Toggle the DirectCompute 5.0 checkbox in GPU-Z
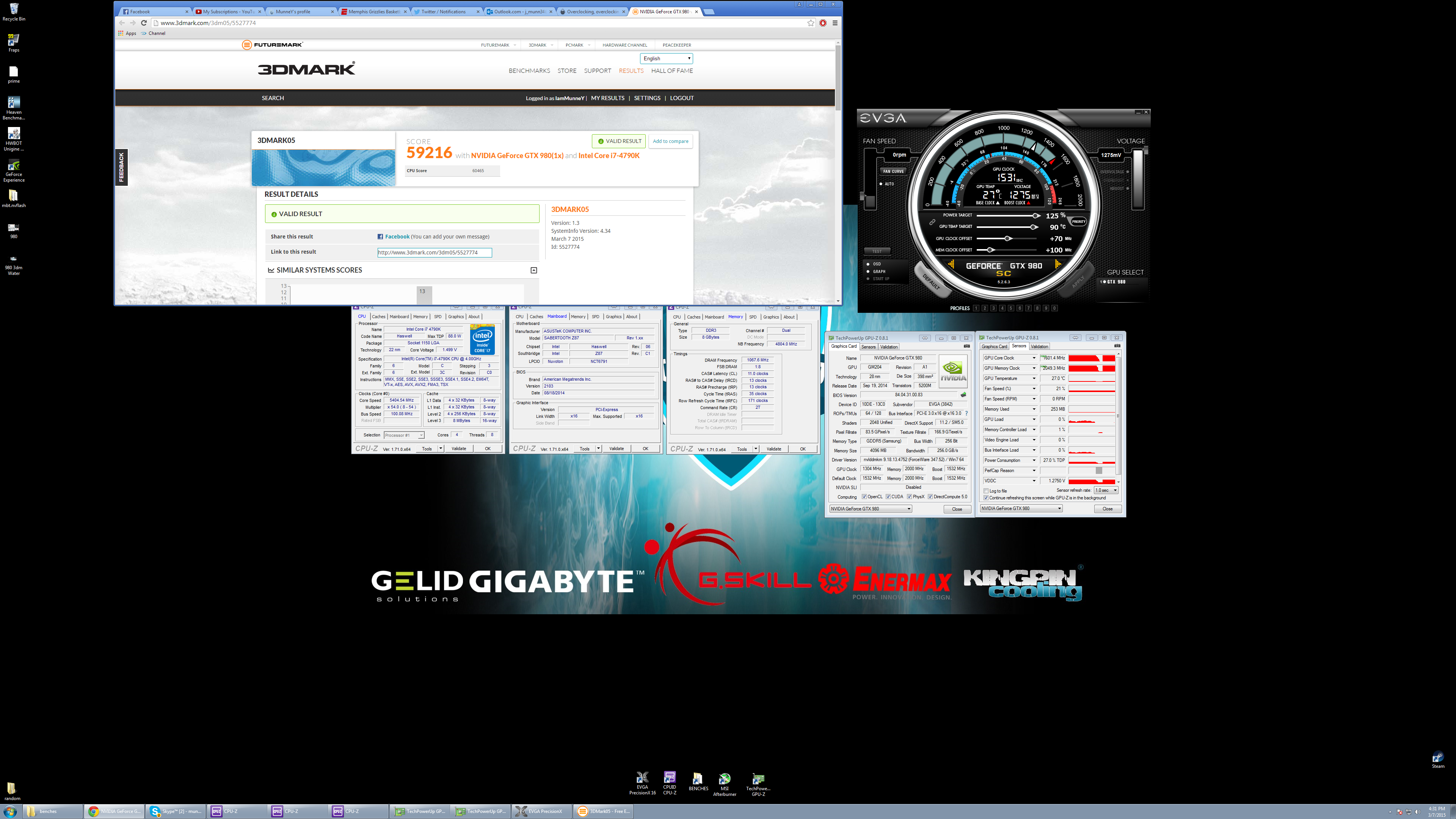Image resolution: width=1456 pixels, height=819 pixels. [930, 497]
